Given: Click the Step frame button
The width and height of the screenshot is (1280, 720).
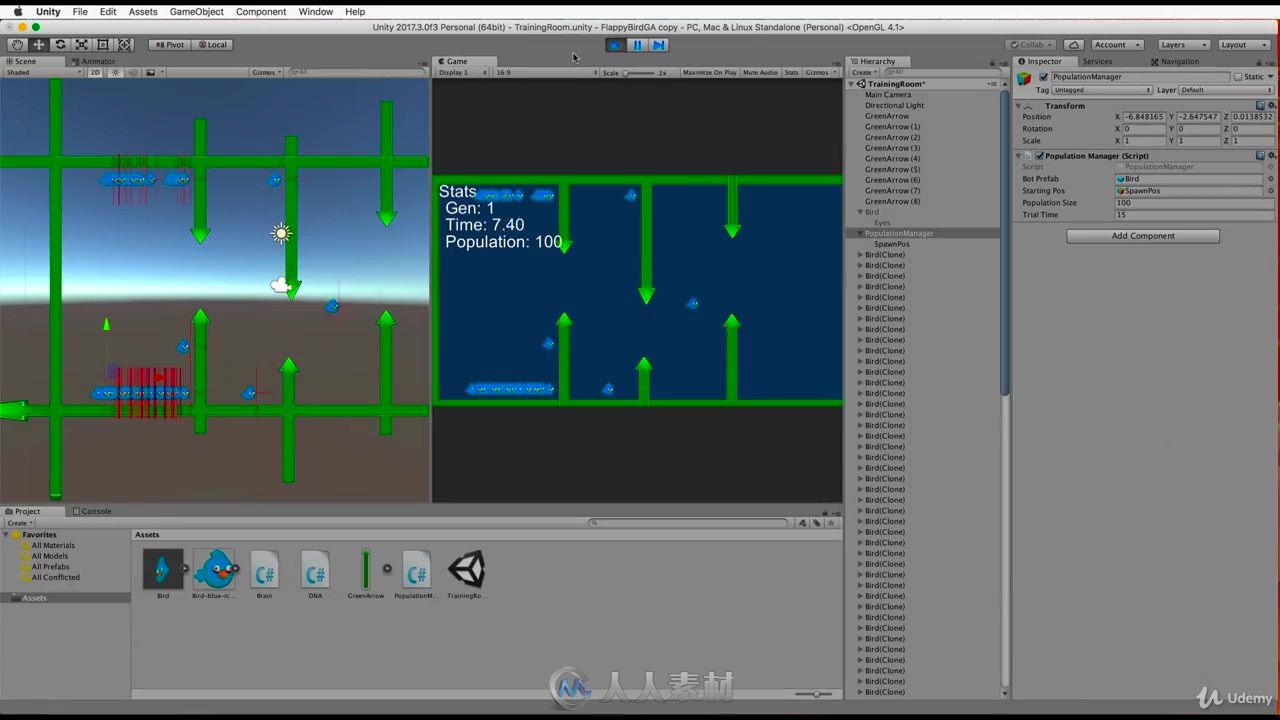Looking at the screenshot, I should click(659, 45).
